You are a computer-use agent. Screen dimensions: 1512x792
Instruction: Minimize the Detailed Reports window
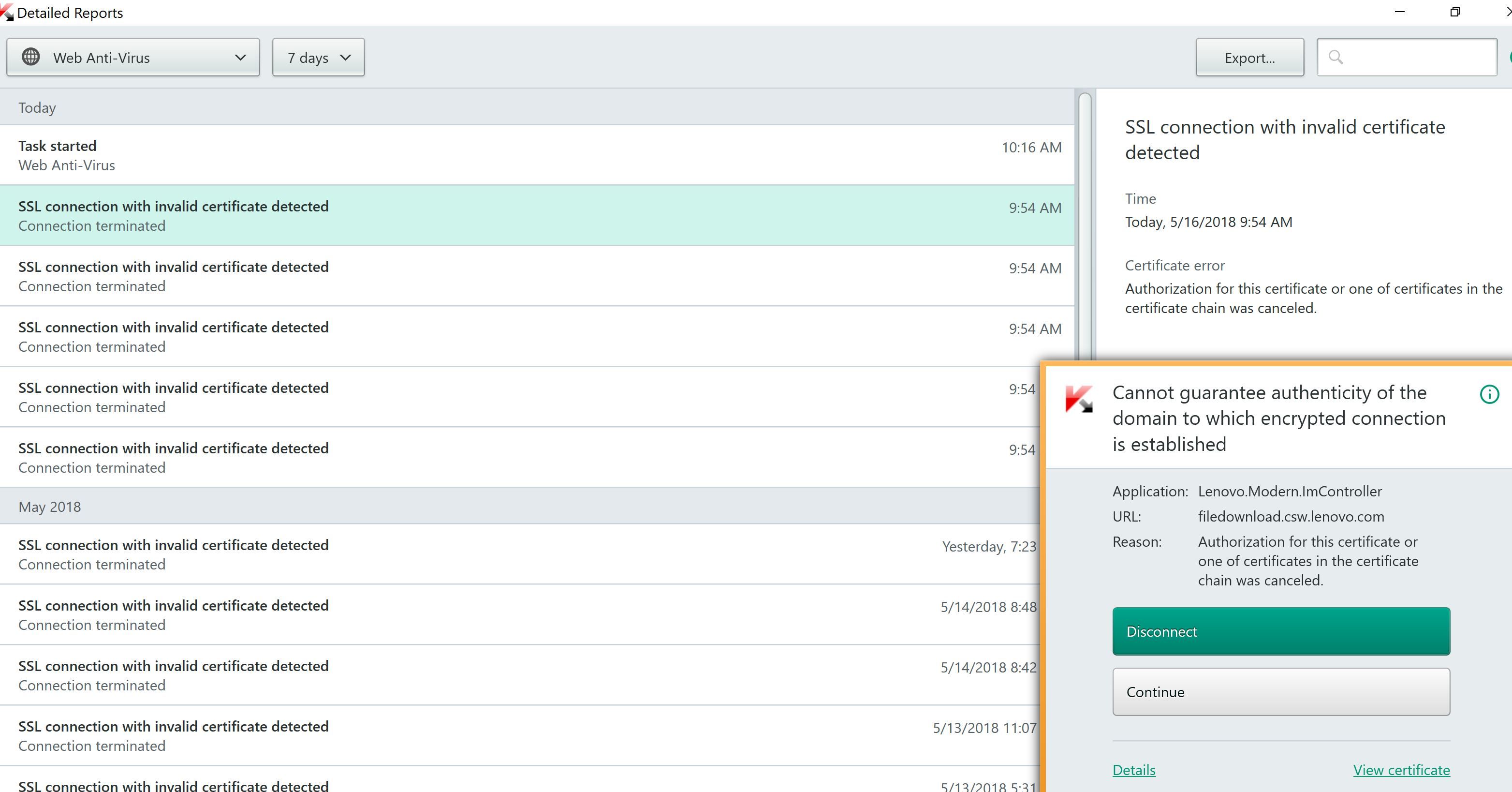click(1399, 12)
